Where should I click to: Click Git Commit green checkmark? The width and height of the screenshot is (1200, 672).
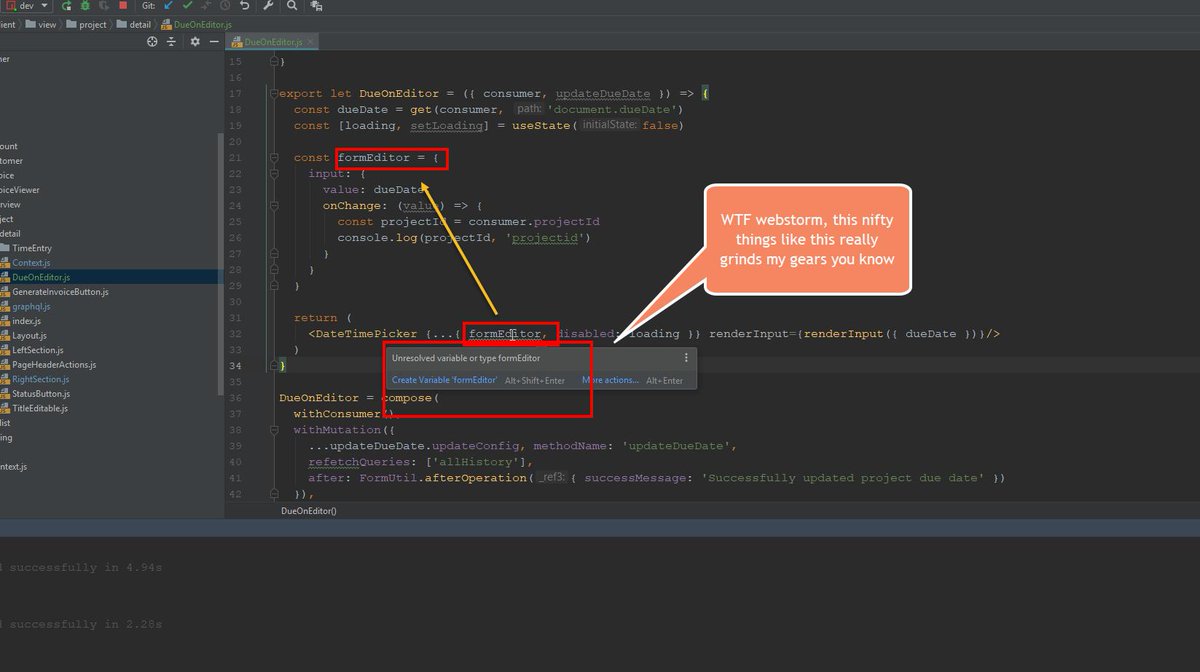tap(187, 6)
